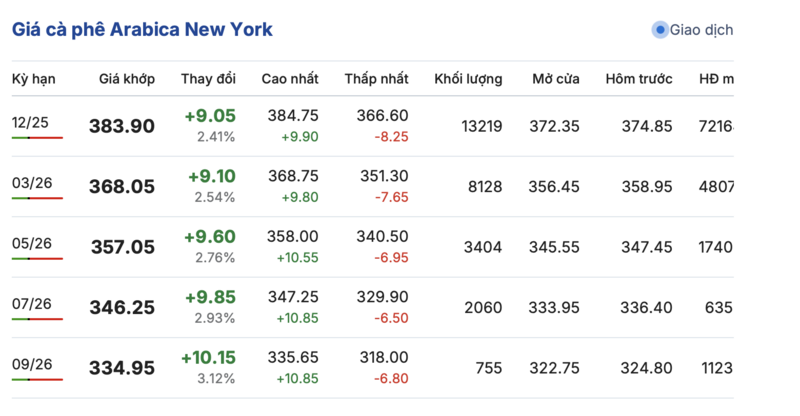Open the Giá cà phê Arabica New York heading

[x=142, y=29]
